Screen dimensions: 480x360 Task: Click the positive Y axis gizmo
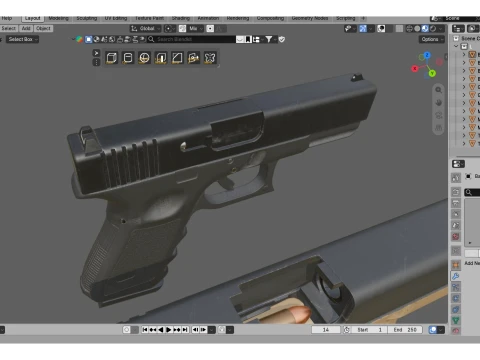(432, 73)
